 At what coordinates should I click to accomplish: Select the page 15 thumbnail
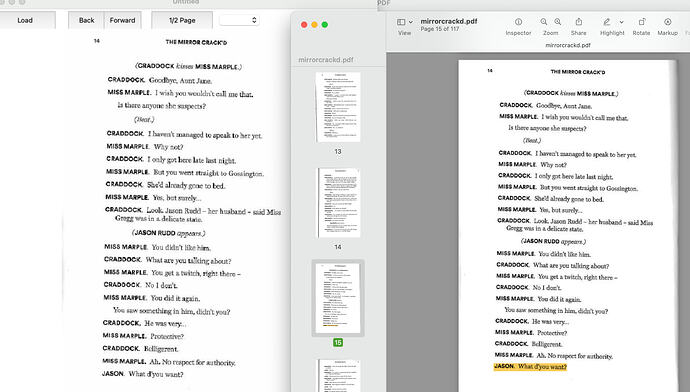click(x=338, y=298)
